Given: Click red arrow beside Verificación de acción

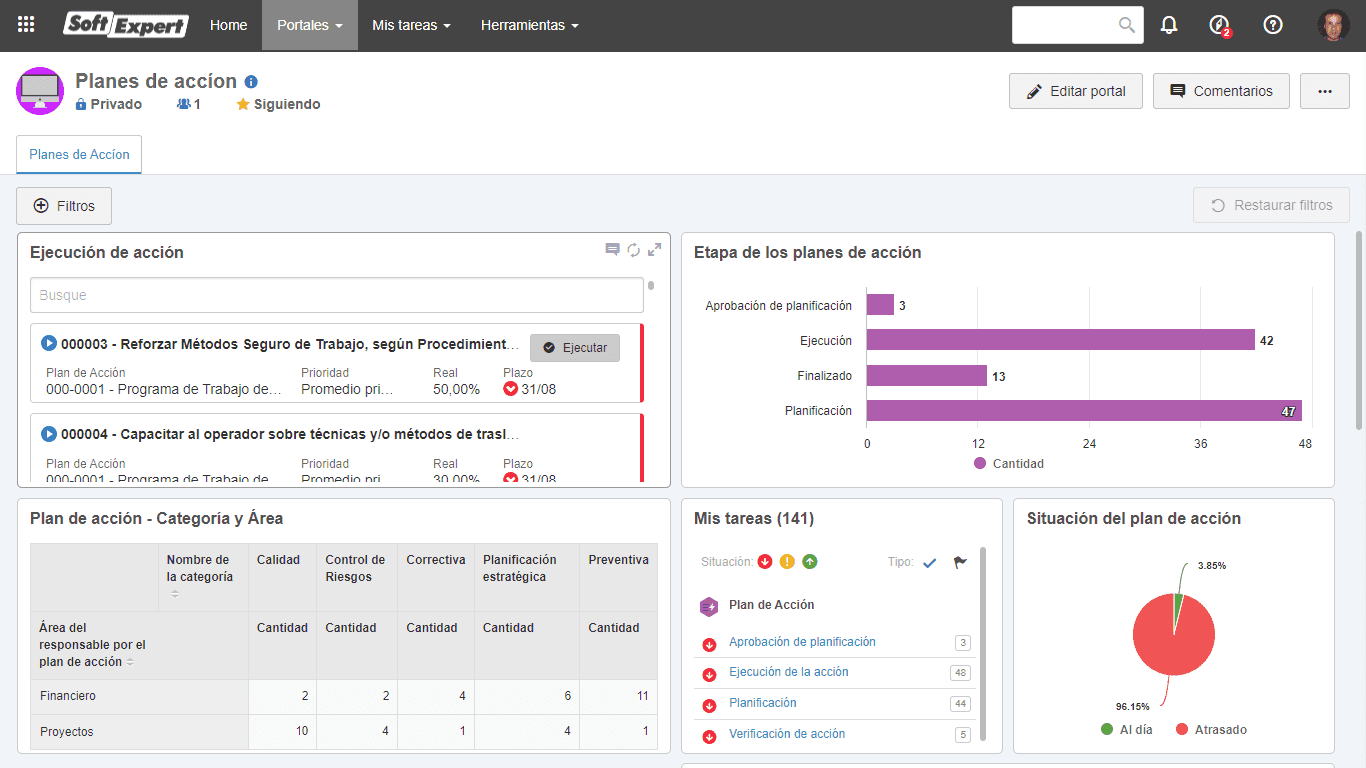Looking at the screenshot, I should (x=710, y=737).
